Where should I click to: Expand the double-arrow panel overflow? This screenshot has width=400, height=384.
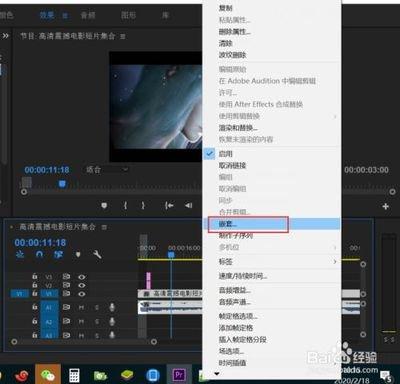[x=6, y=36]
